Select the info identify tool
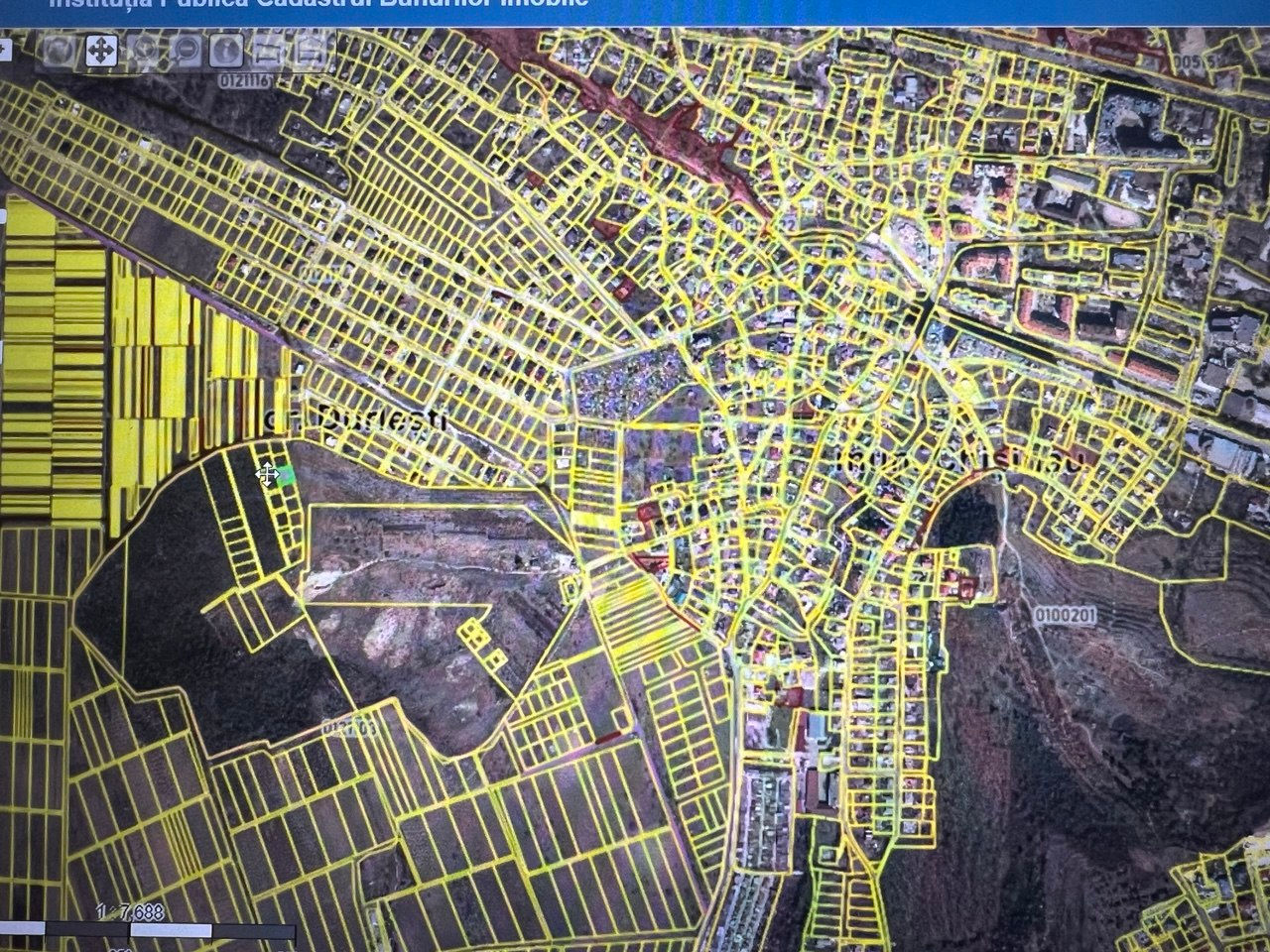Image resolution: width=1270 pixels, height=952 pixels. coord(228,49)
